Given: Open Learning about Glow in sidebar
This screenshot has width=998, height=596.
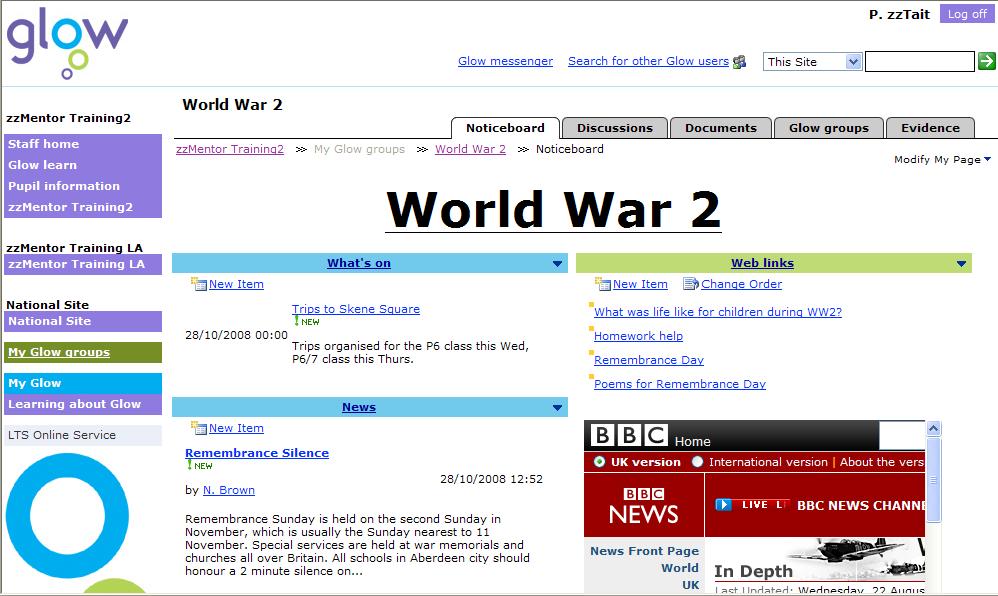Looking at the screenshot, I should [83, 404].
